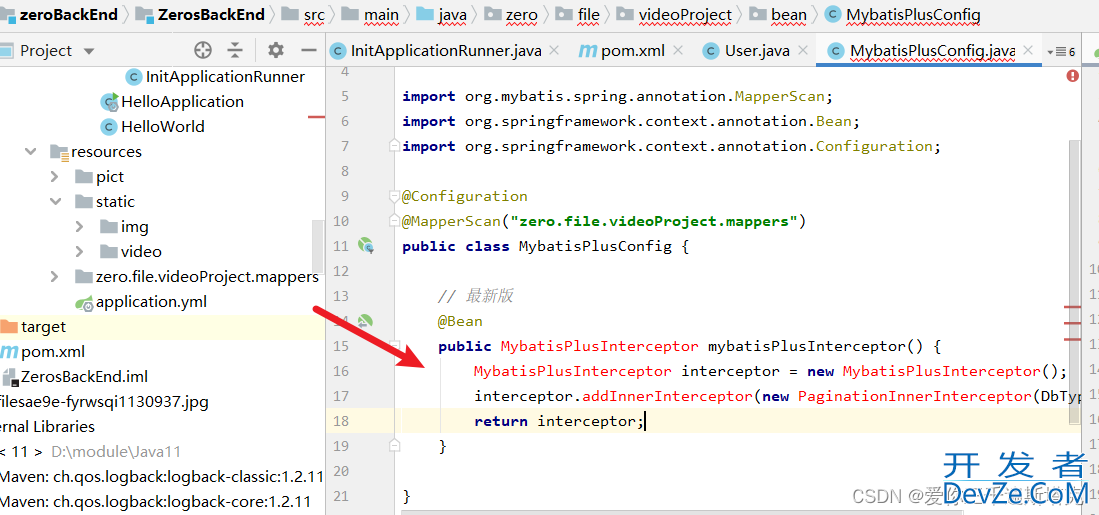
Task: Click the HelloApplication runnable class icon
Action: (x=109, y=102)
